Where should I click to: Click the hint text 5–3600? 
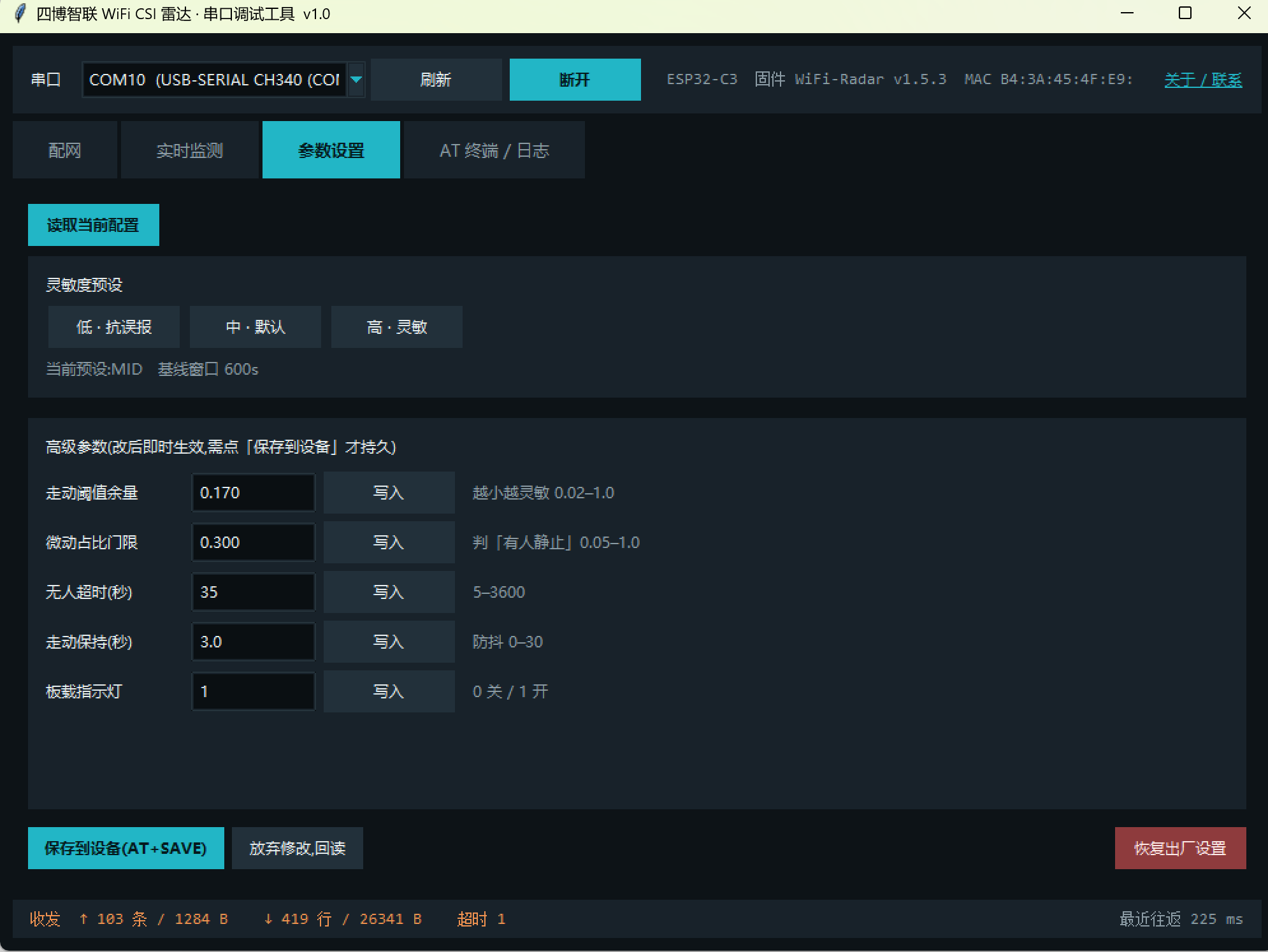tap(499, 592)
